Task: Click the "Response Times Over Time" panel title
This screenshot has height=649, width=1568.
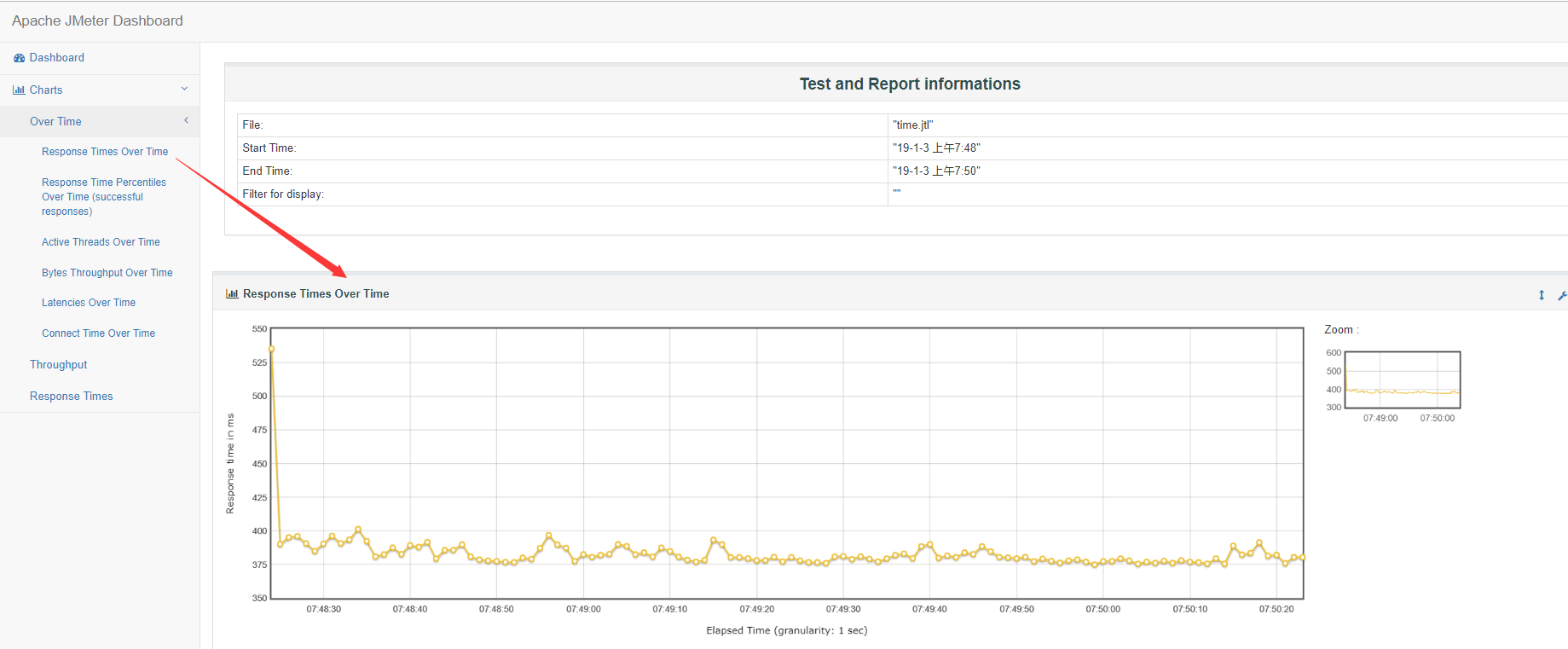Action: [x=315, y=294]
